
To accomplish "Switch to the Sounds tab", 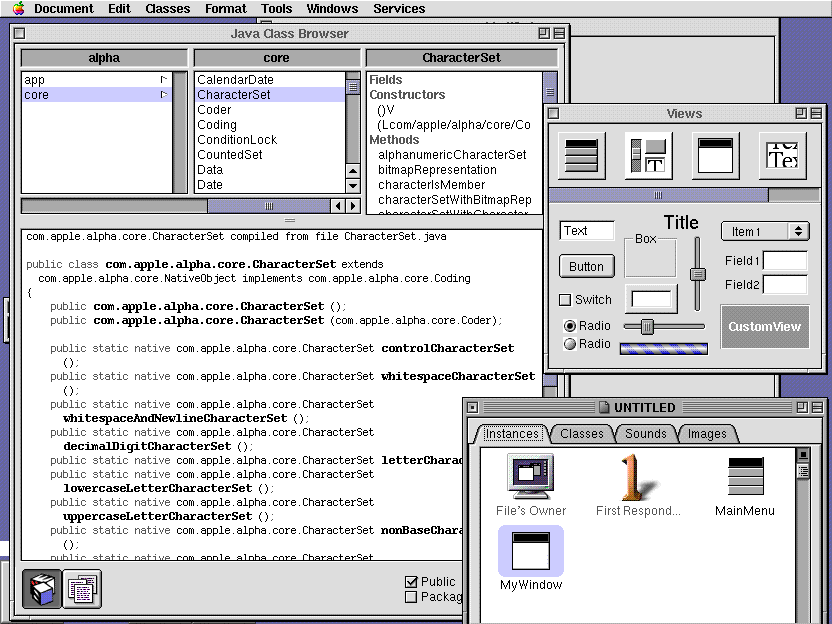I will [645, 434].
